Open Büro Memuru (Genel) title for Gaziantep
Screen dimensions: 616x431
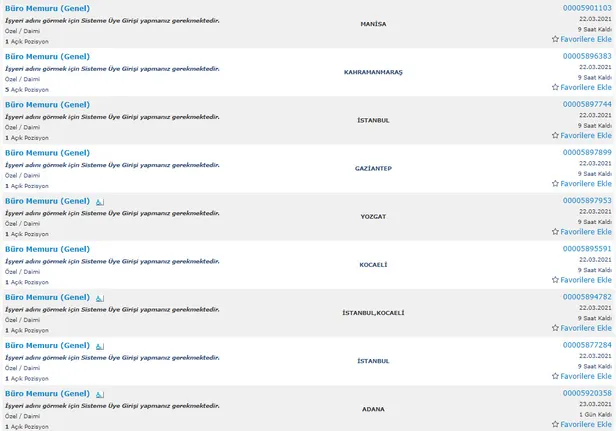point(48,153)
